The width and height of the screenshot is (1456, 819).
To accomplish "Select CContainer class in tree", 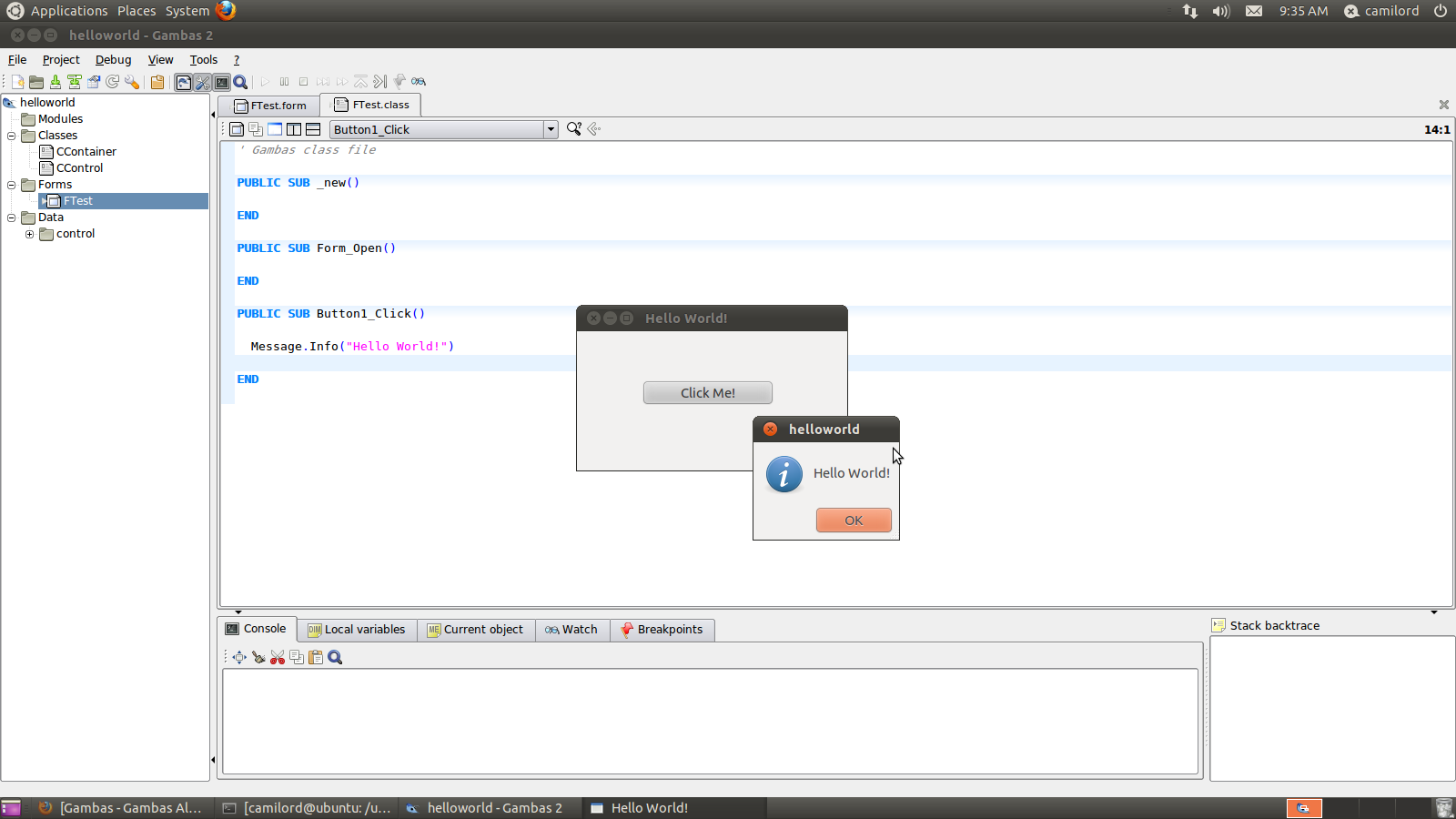I will [86, 151].
